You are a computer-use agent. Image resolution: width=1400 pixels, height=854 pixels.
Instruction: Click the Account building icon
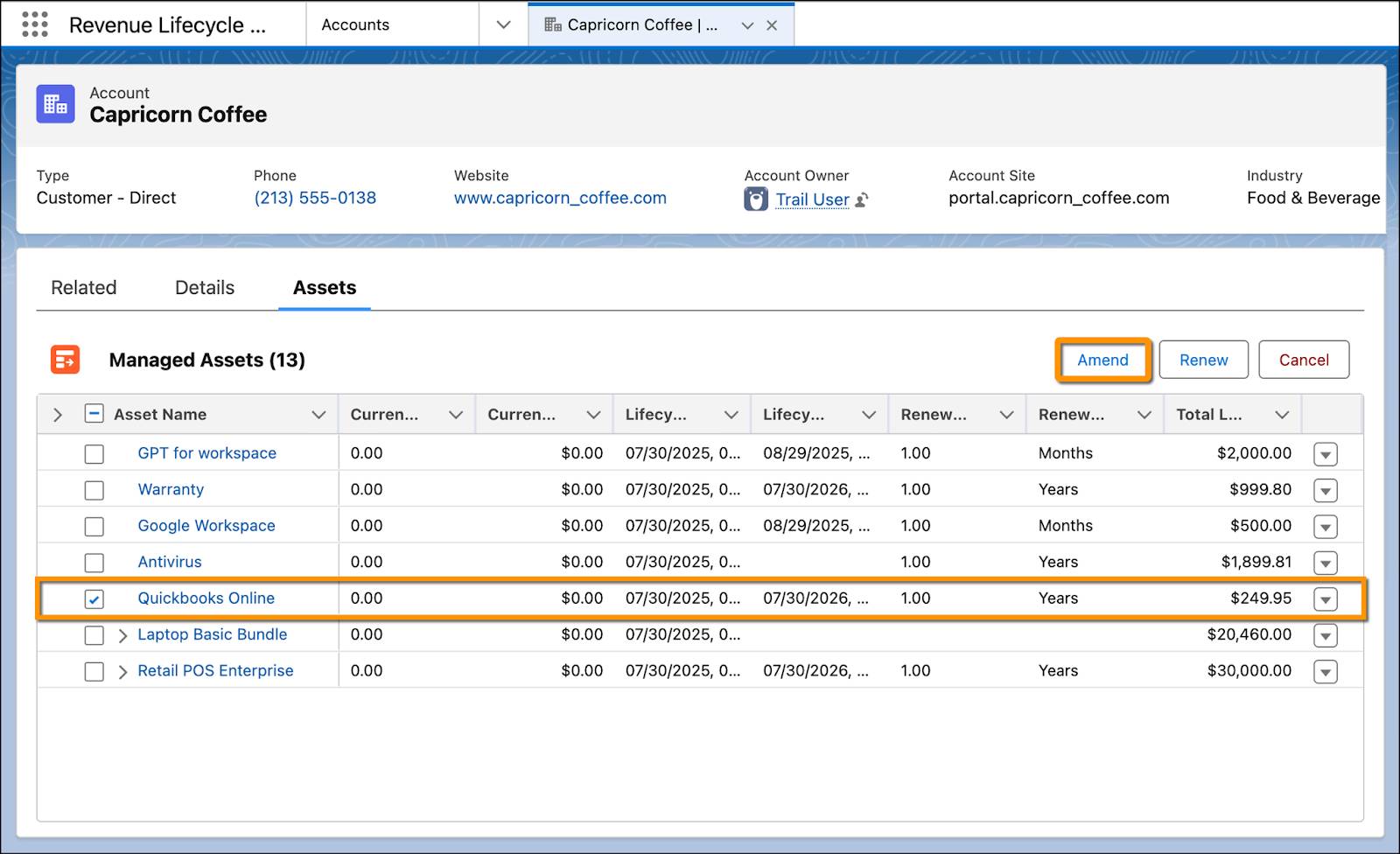[x=55, y=104]
